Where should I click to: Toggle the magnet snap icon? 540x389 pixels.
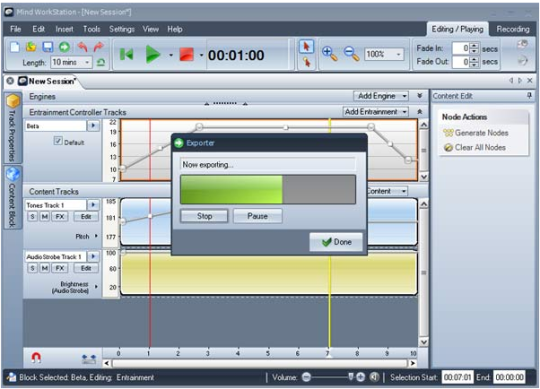(36, 358)
